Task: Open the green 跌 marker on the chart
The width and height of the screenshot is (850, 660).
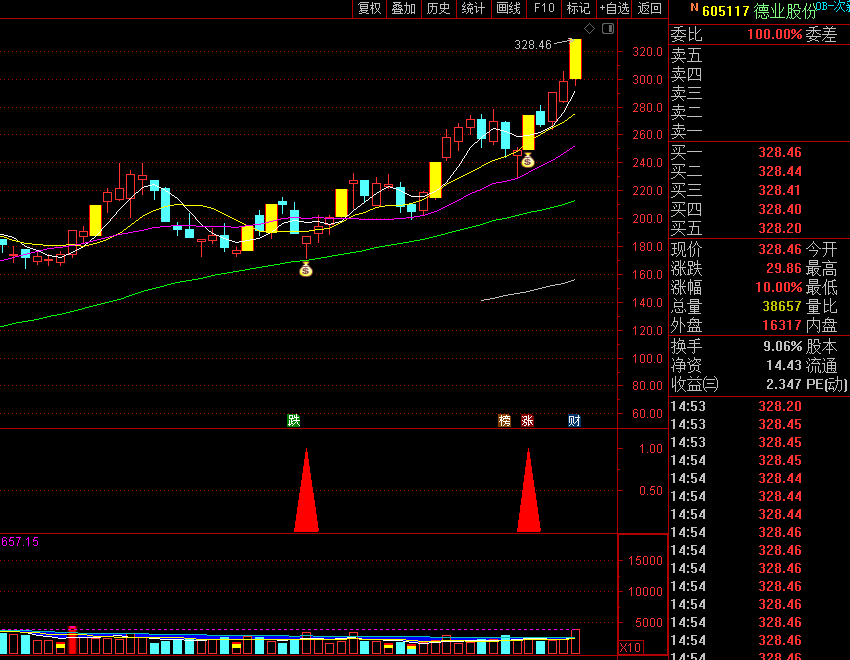Action: (293, 420)
